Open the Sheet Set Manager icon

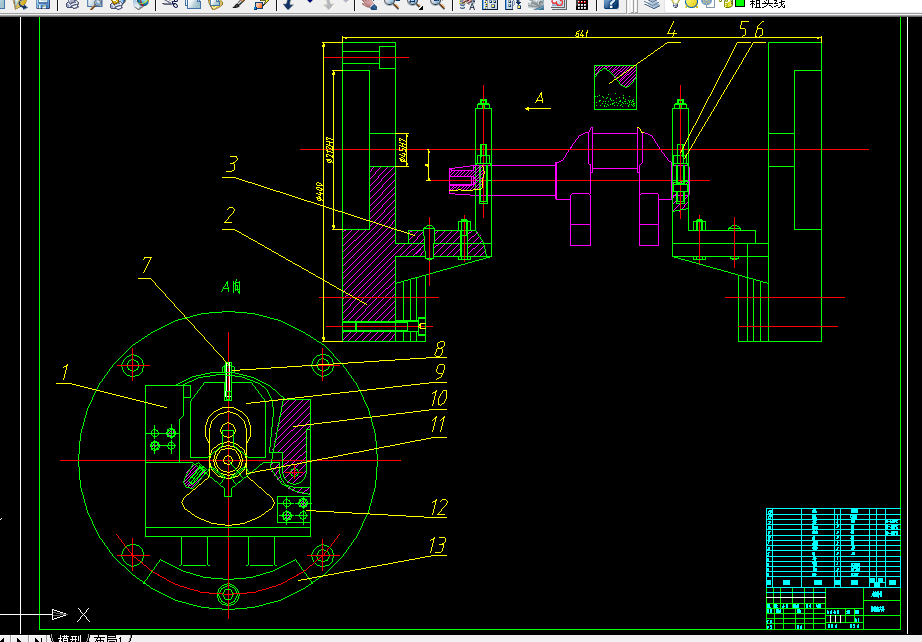click(536, 4)
